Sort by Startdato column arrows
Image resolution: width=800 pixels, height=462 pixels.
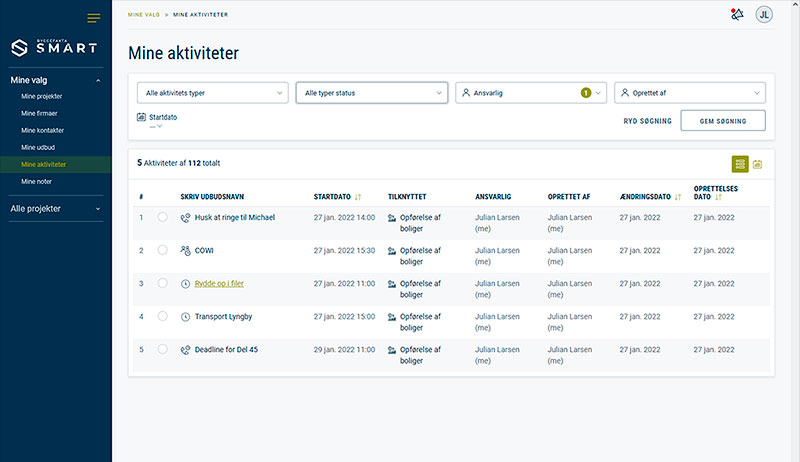[358, 196]
